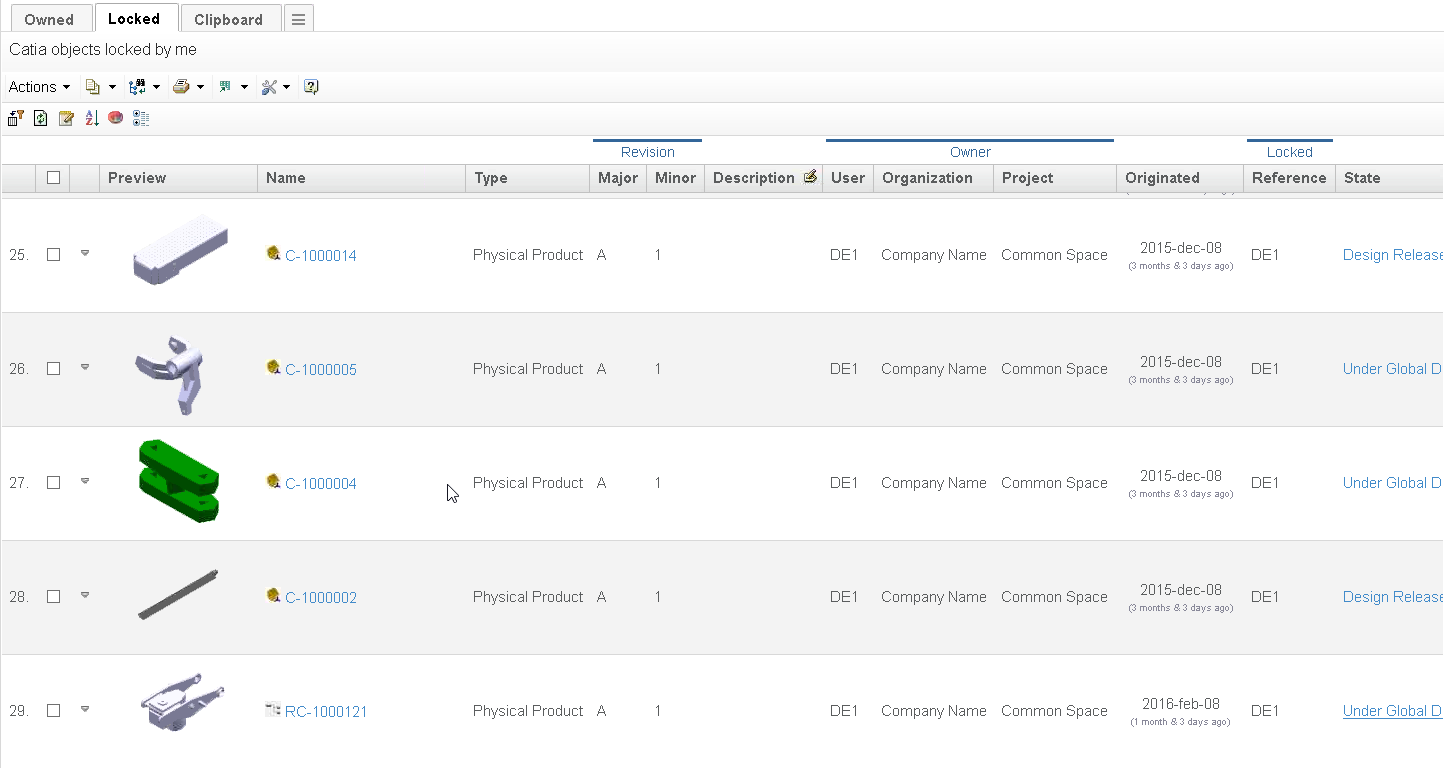This screenshot has height=768, width=1444.
Task: Tick the checkbox for row 25
Action: pos(54,255)
